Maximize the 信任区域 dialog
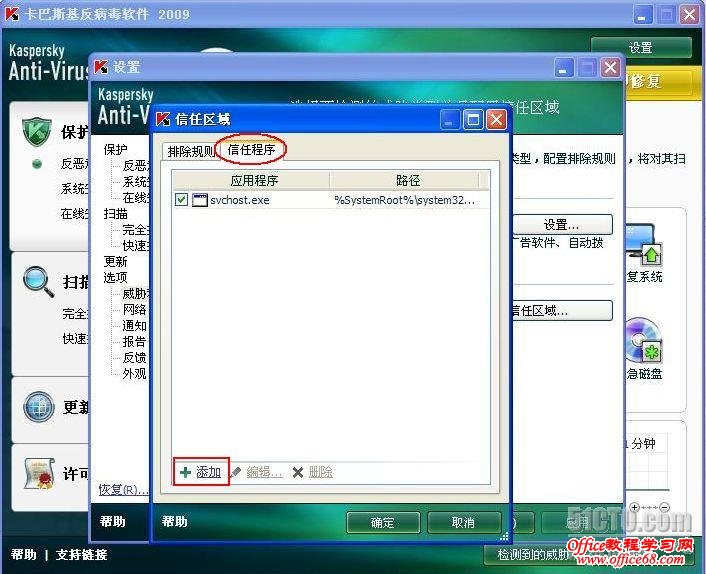 pyautogui.click(x=473, y=120)
